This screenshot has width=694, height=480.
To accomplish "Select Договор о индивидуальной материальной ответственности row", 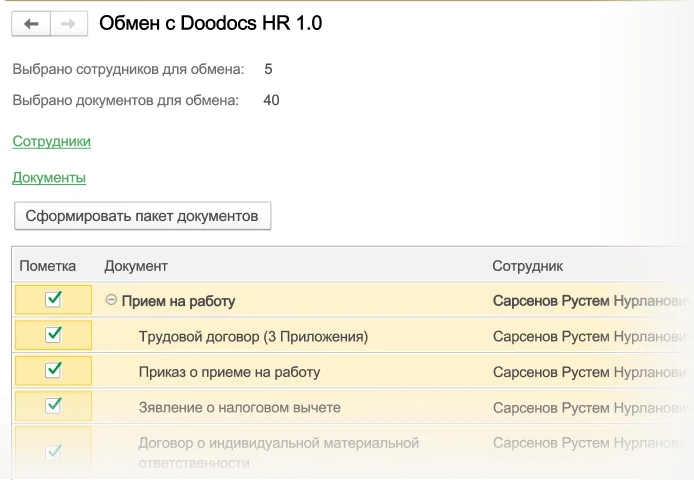I will coord(278,453).
